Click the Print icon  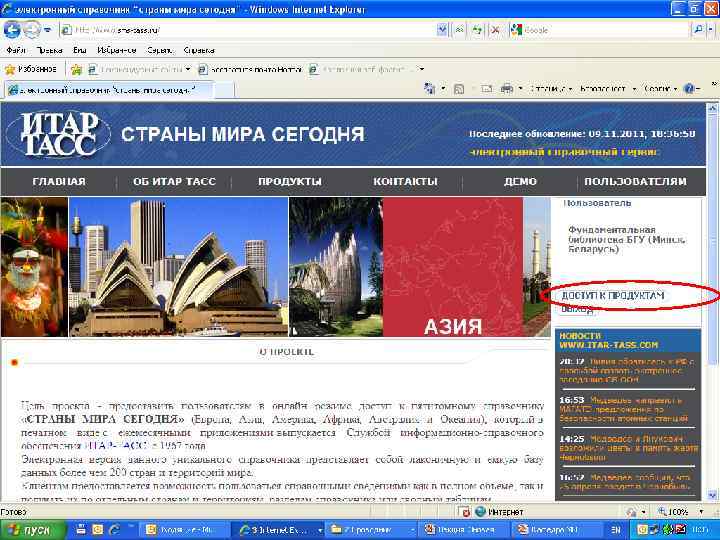[506, 89]
